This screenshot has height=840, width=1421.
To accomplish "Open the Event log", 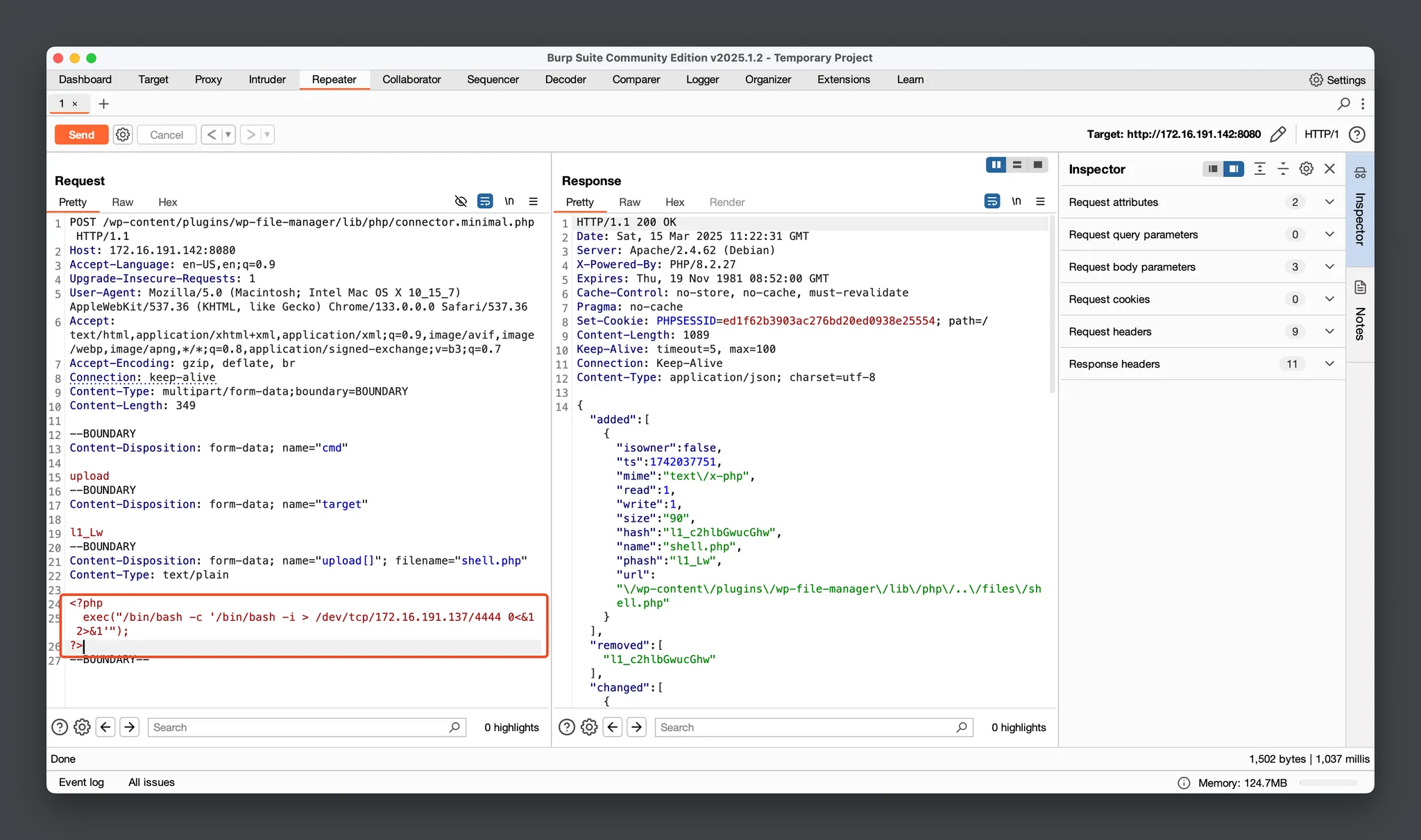I will click(81, 782).
